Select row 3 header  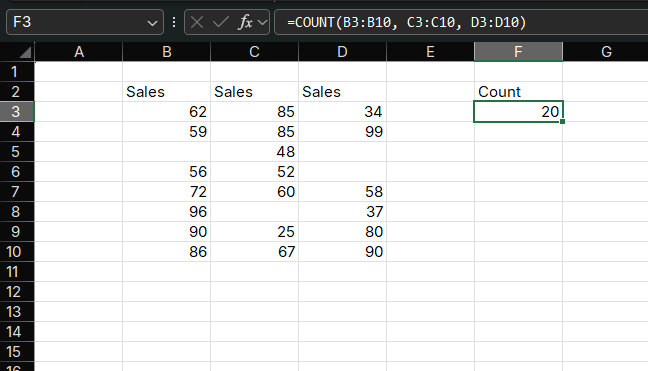click(x=17, y=112)
